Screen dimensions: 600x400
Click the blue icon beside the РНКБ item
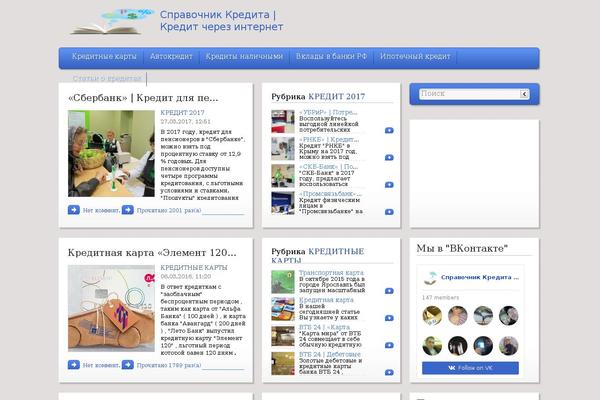[389, 158]
